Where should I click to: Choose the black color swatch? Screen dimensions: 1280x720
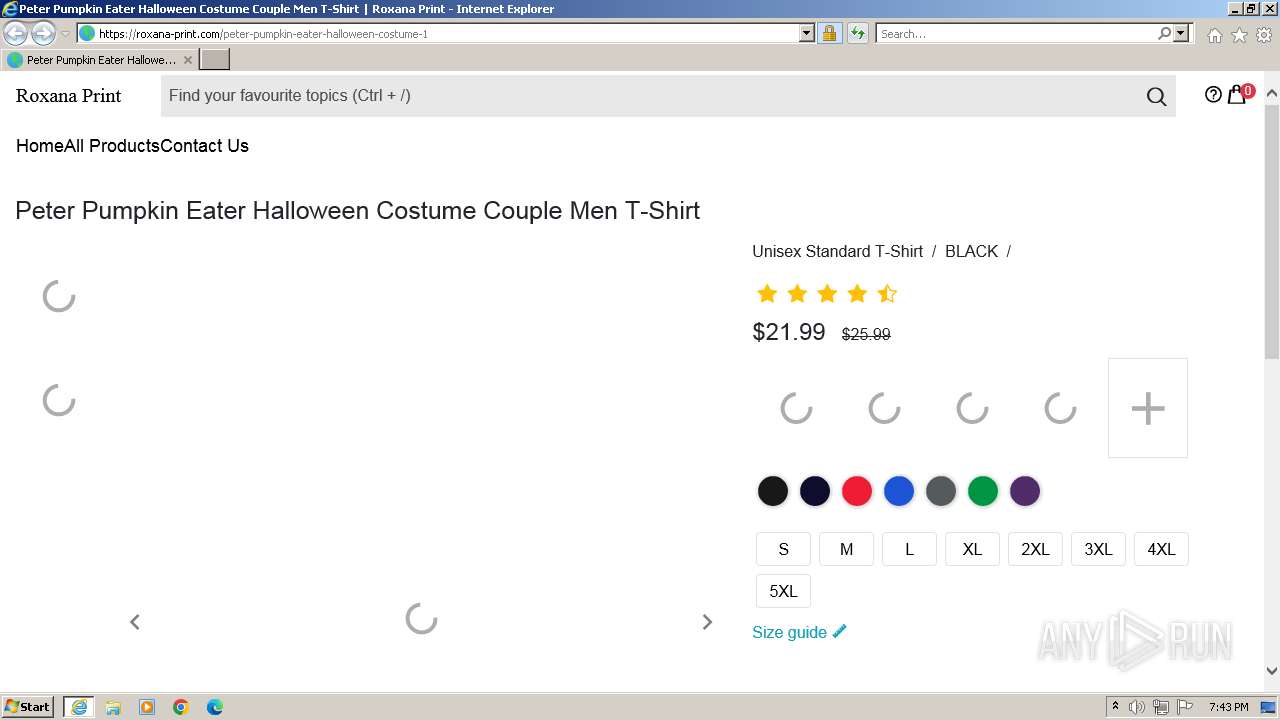pos(773,491)
